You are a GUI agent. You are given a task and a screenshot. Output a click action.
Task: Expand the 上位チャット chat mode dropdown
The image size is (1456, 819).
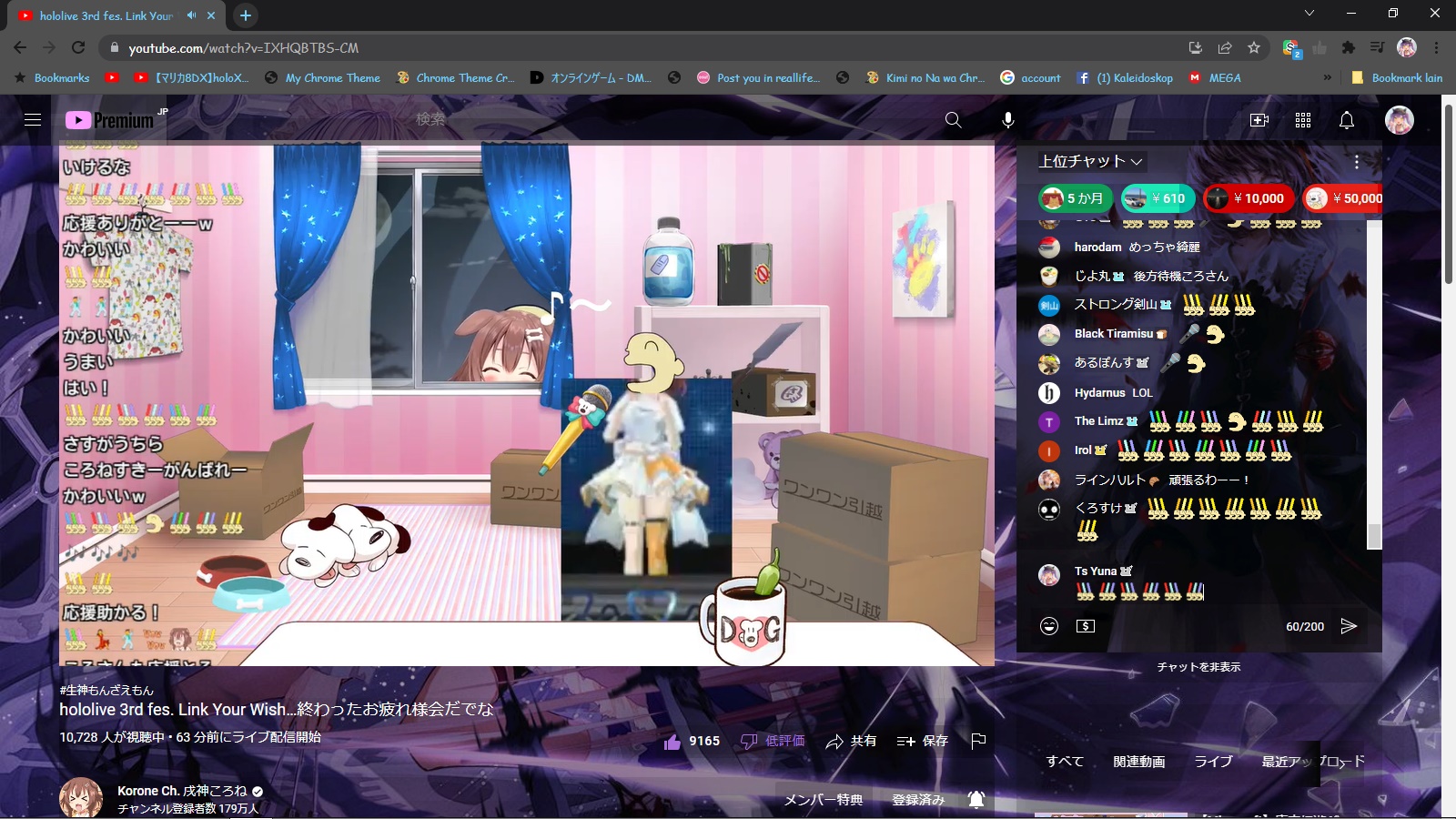pyautogui.click(x=1091, y=162)
